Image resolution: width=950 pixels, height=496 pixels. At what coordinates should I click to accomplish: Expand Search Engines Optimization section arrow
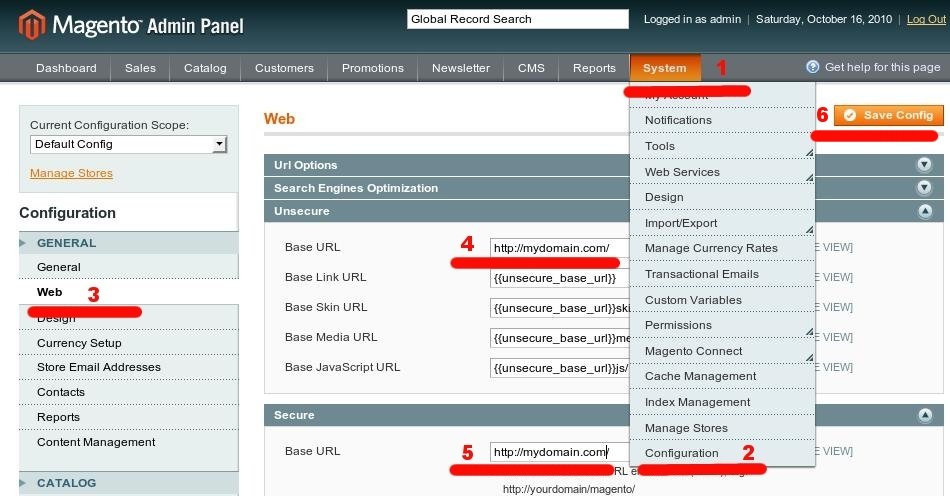[x=924, y=188]
